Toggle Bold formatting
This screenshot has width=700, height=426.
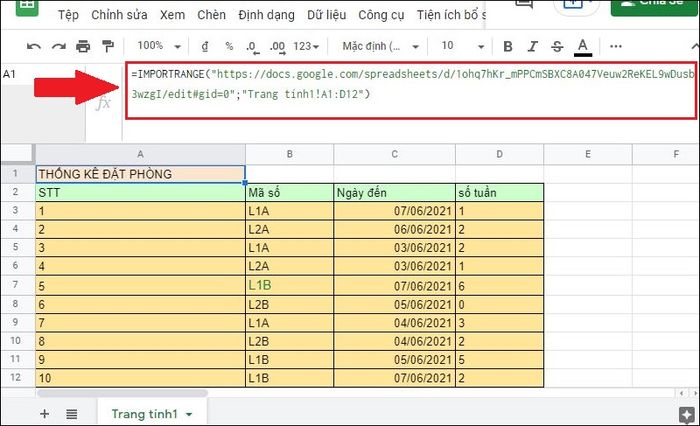pyautogui.click(x=508, y=46)
